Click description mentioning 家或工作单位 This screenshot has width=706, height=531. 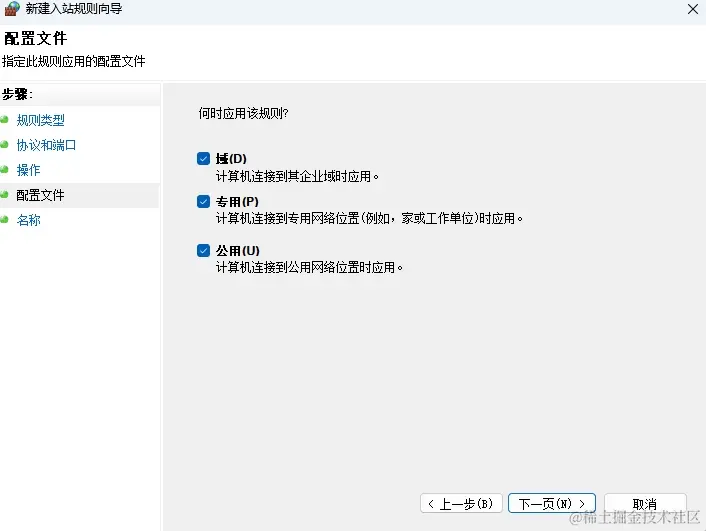point(369,218)
